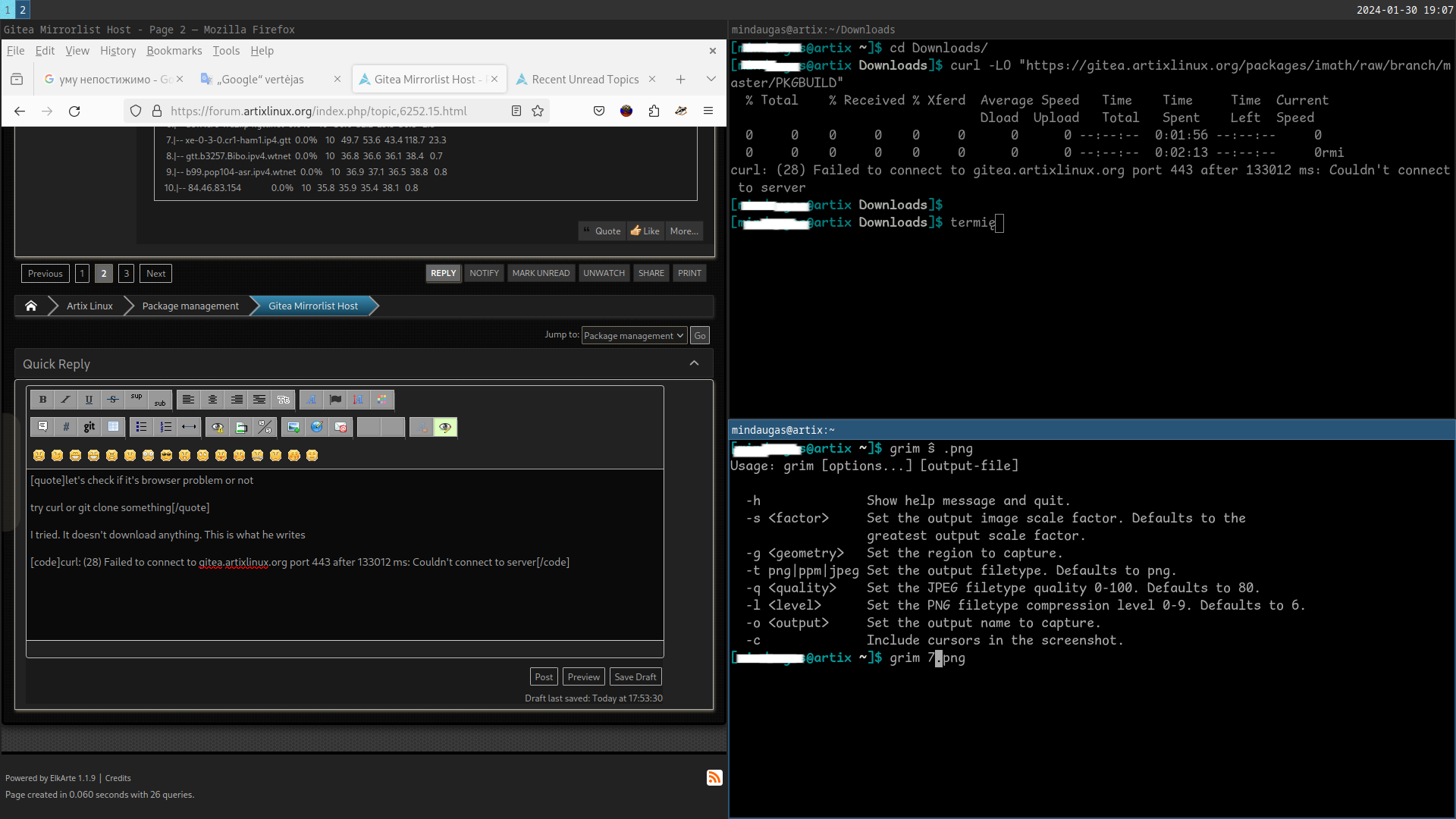Insert subscript tag in editor
1456x819 pixels.
pyautogui.click(x=159, y=400)
